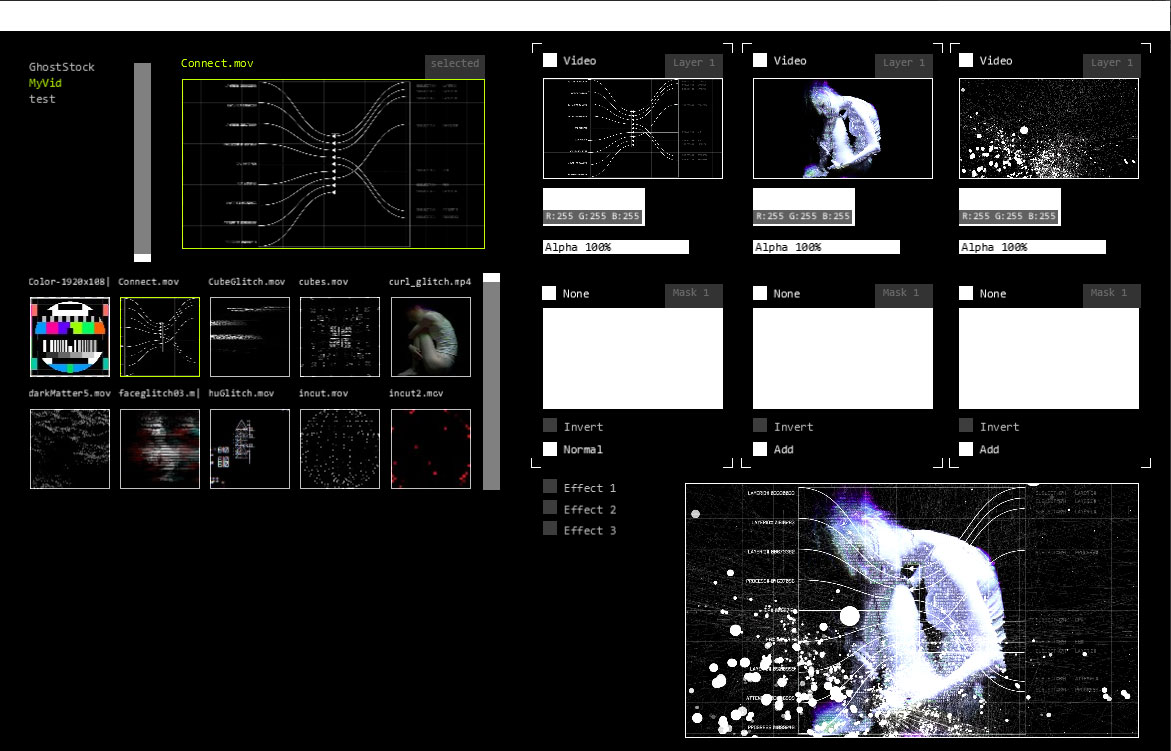Enable the Effect 3 checkbox
The width and height of the screenshot is (1171, 751).
(x=550, y=529)
